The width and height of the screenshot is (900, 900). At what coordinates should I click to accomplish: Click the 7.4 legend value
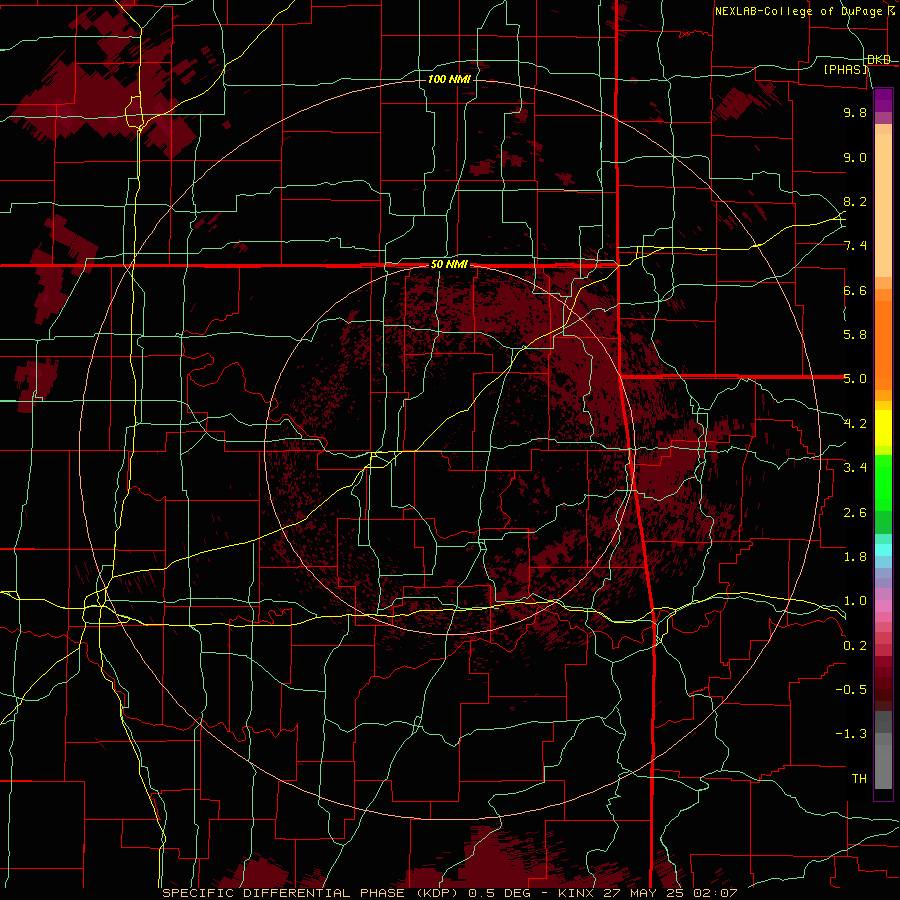click(x=855, y=246)
